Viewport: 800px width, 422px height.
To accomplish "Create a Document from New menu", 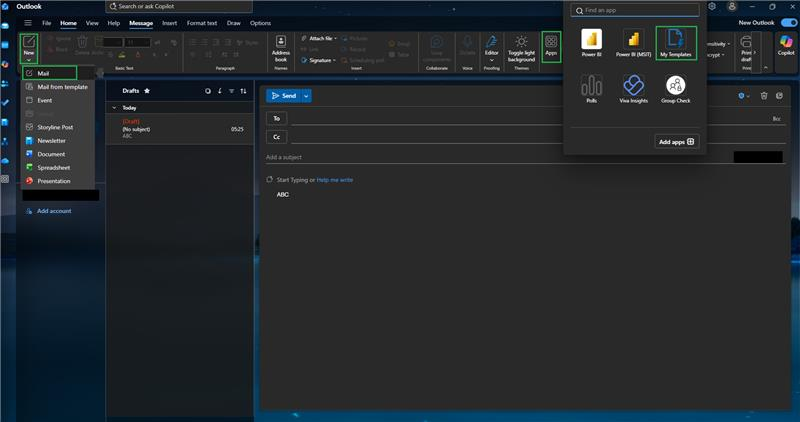I will coord(58,154).
